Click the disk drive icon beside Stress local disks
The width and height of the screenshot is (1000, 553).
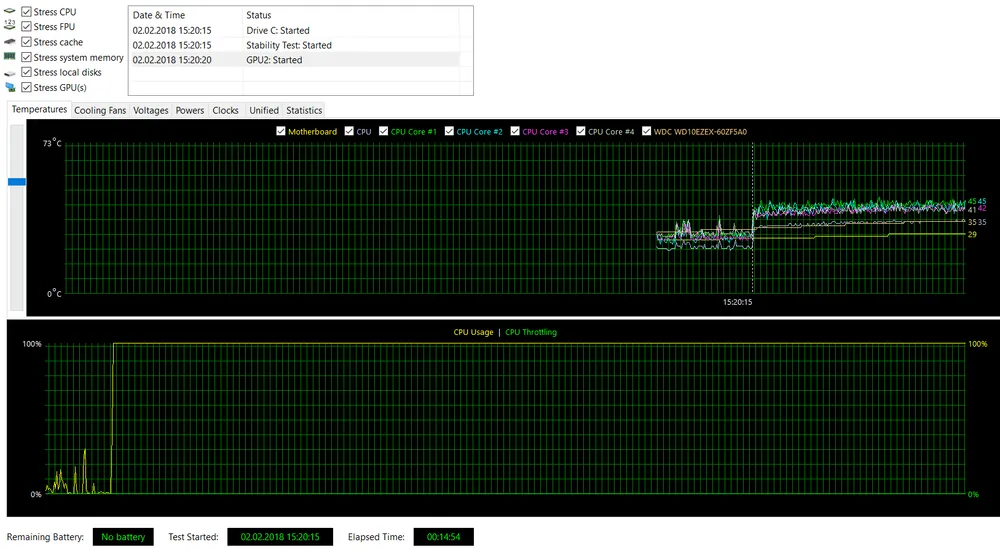(x=9, y=73)
